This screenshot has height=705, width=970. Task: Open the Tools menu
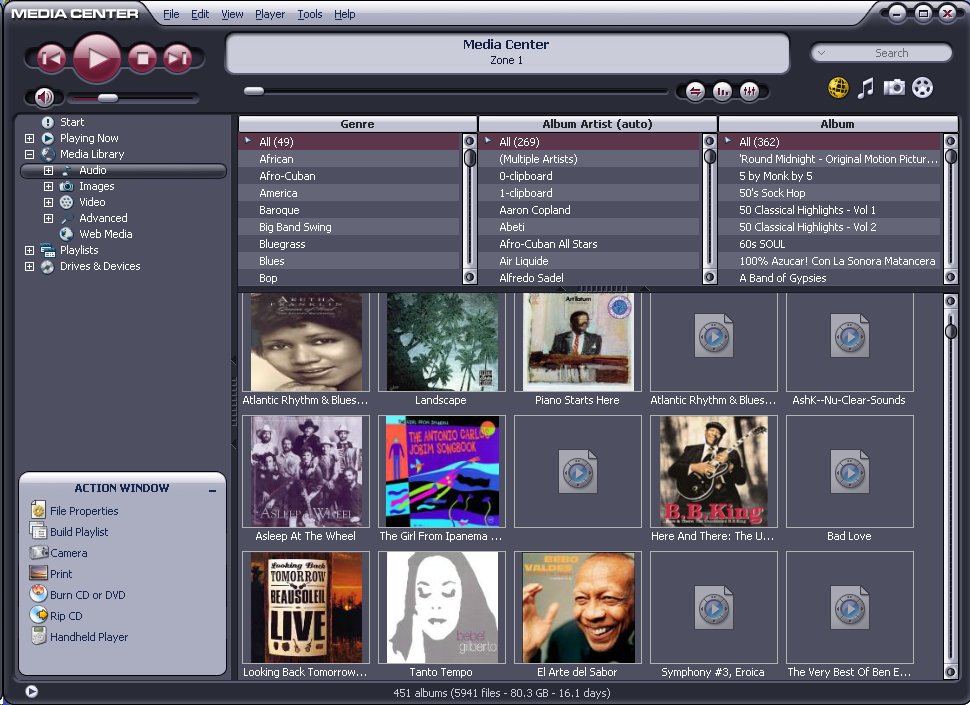coord(309,14)
